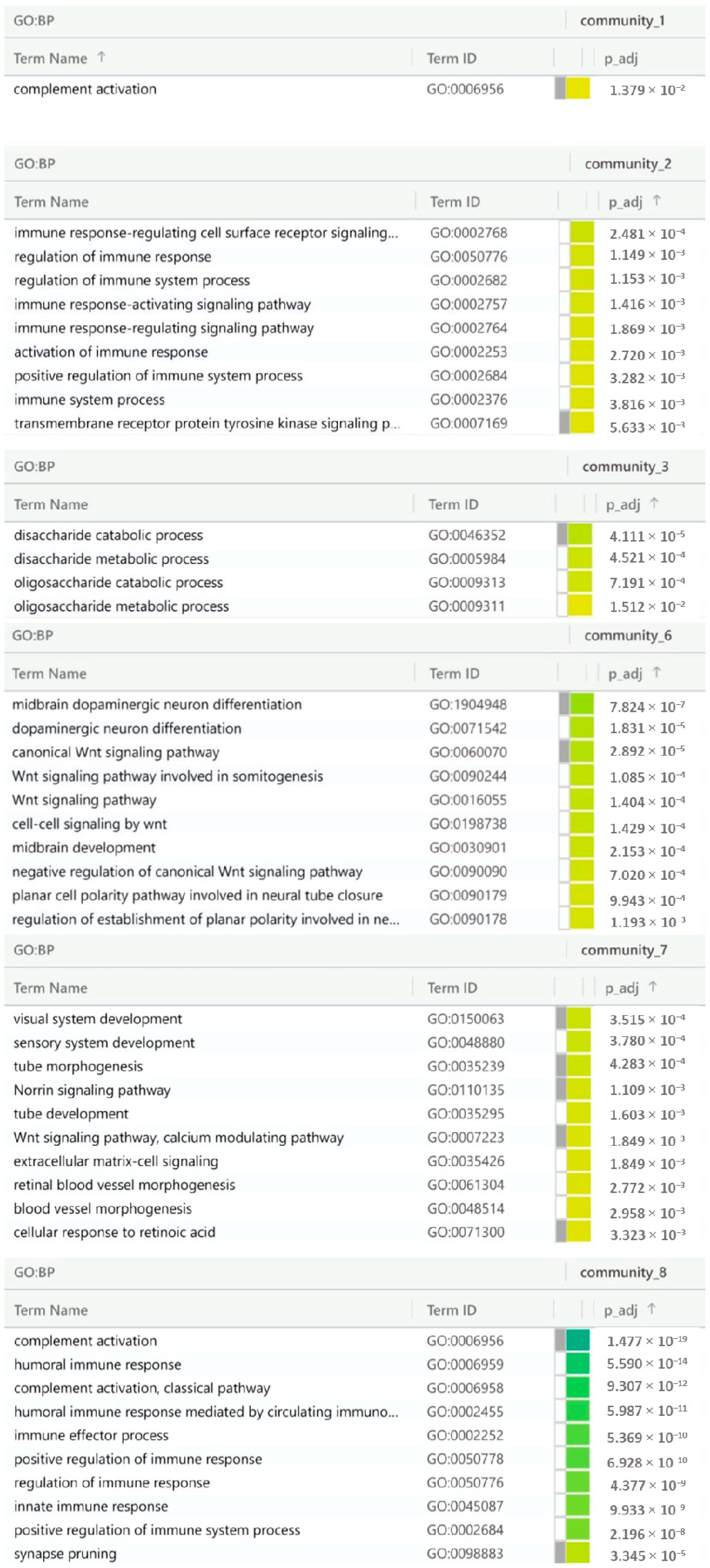Click the gray evidence box for midbrain dopaminergic neuron differentiation
This screenshot has width=710, height=1568.
564,704
